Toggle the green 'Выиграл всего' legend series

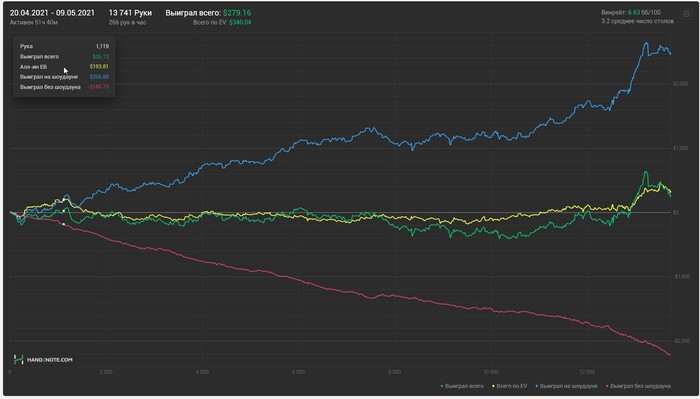point(462,386)
